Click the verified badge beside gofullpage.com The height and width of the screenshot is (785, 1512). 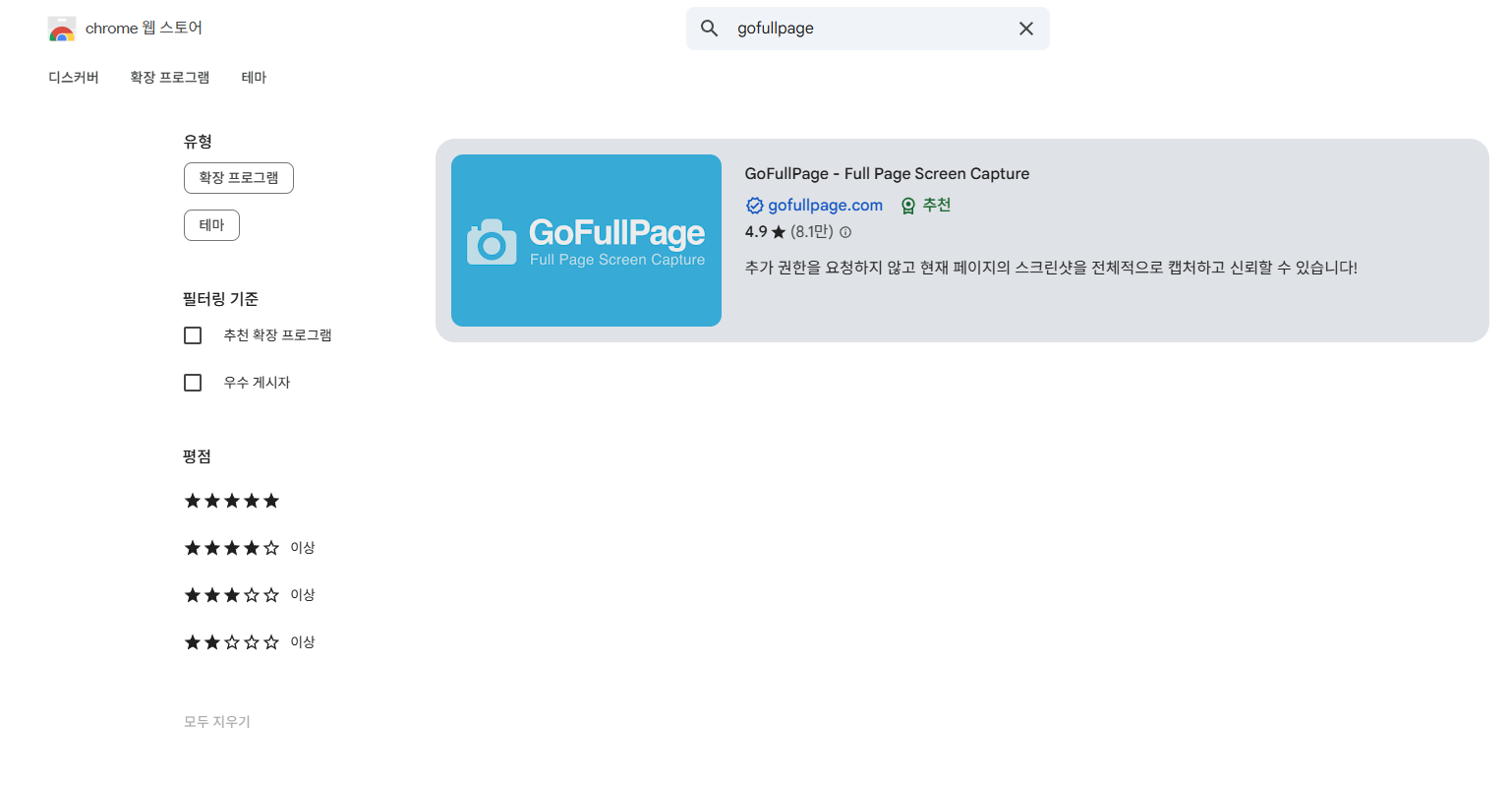pyautogui.click(x=755, y=206)
